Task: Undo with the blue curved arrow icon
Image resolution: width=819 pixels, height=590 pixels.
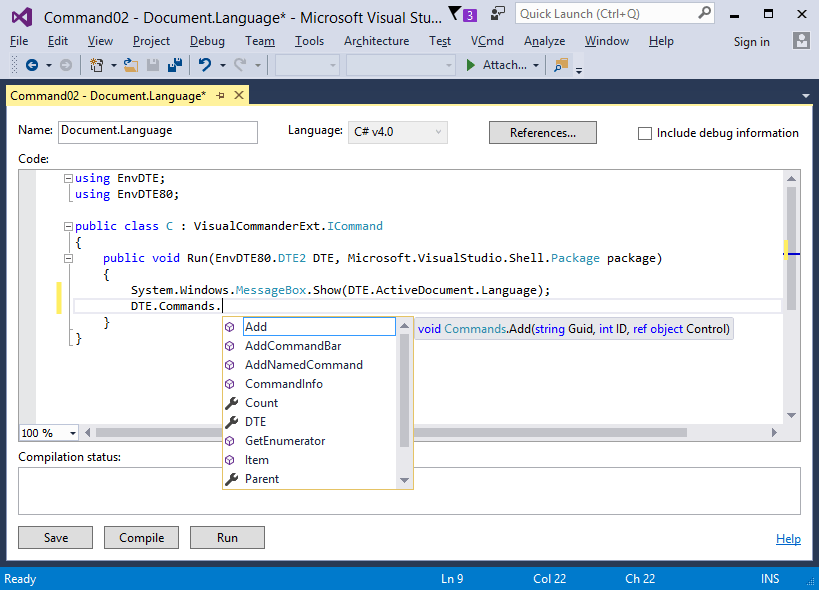Action: pyautogui.click(x=205, y=65)
